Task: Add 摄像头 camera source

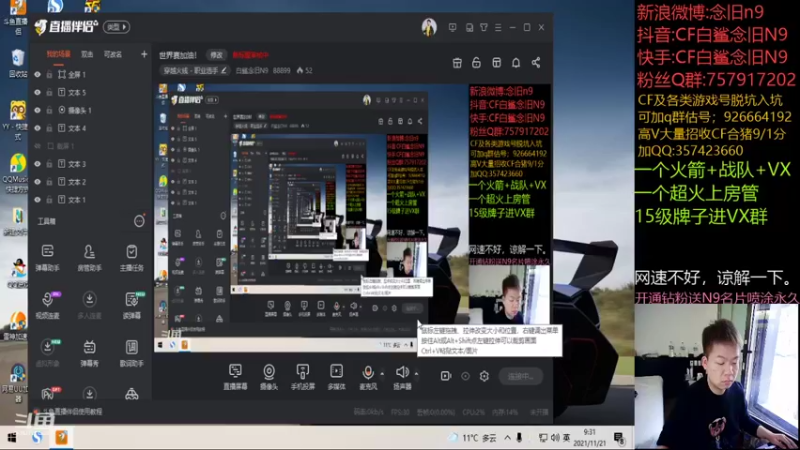Action: tap(269, 377)
